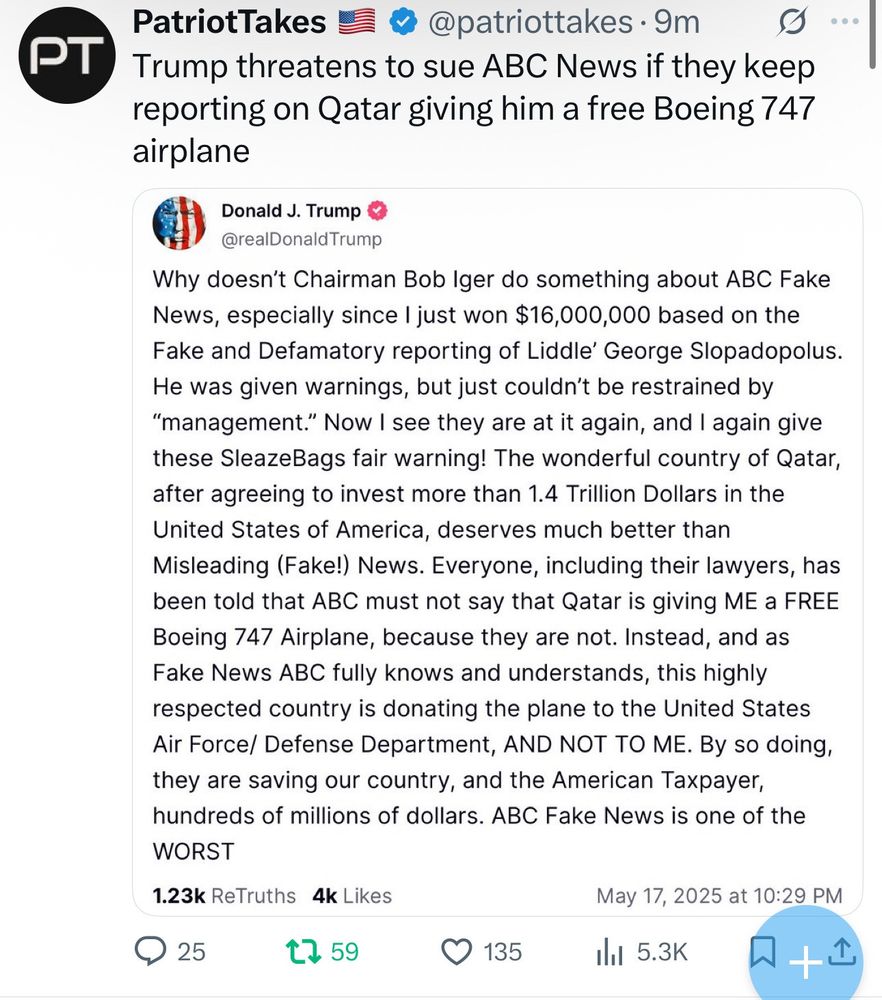882x1000 pixels.
Task: Click the May 17, 2025 timestamp
Action: click(719, 895)
